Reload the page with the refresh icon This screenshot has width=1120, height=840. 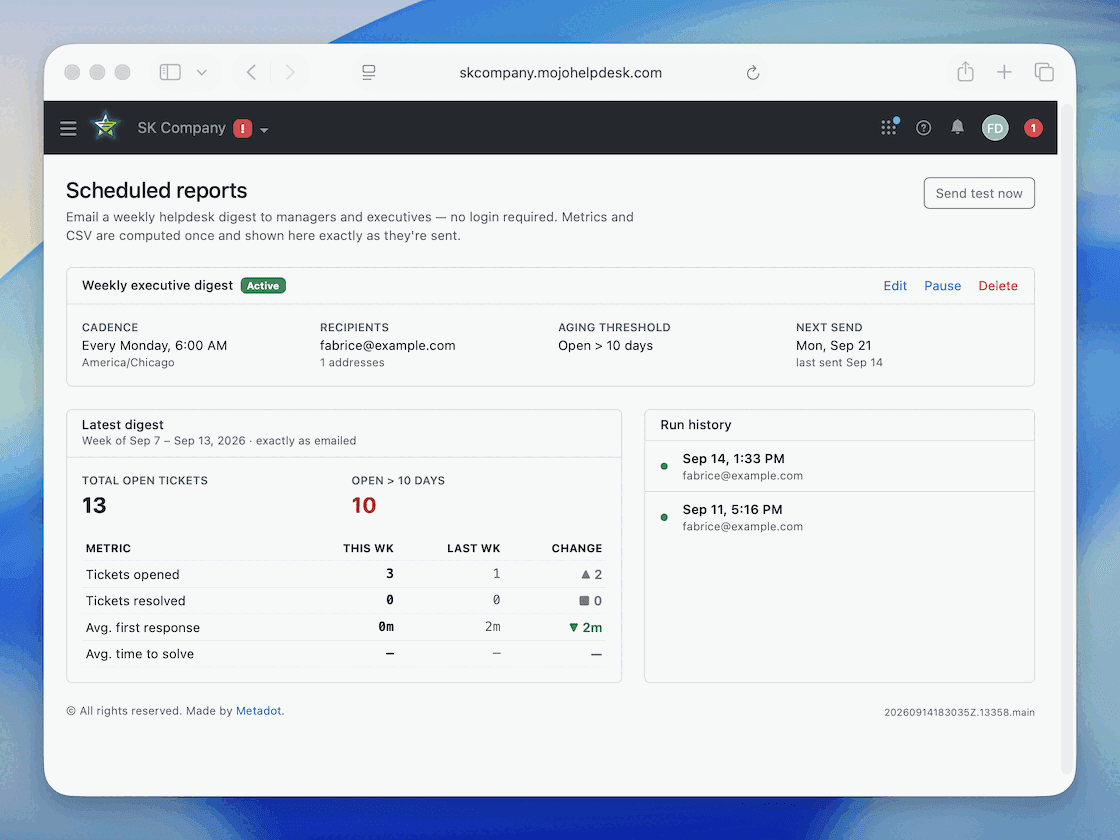point(752,73)
